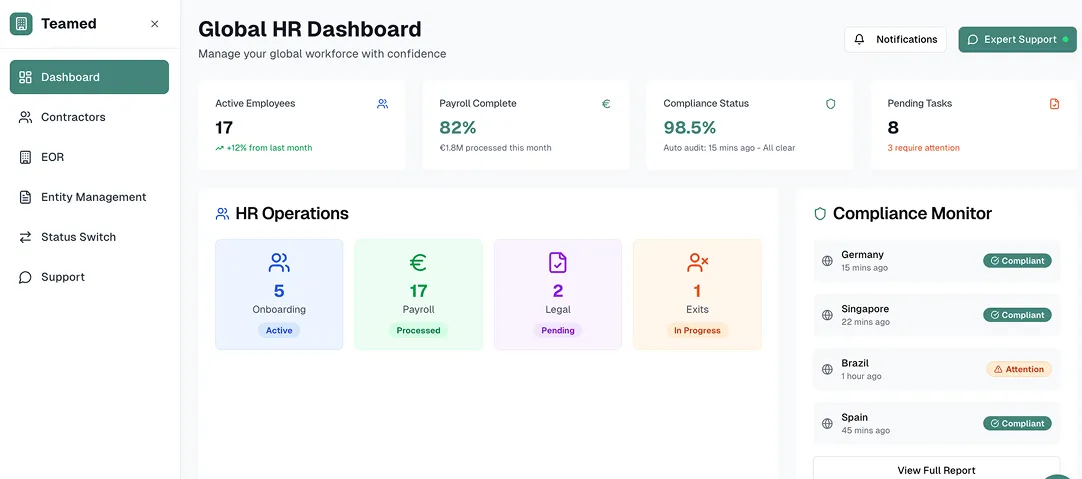The height and width of the screenshot is (479, 1082).
Task: Click the globe icon next to Germany
Action: coord(827,261)
